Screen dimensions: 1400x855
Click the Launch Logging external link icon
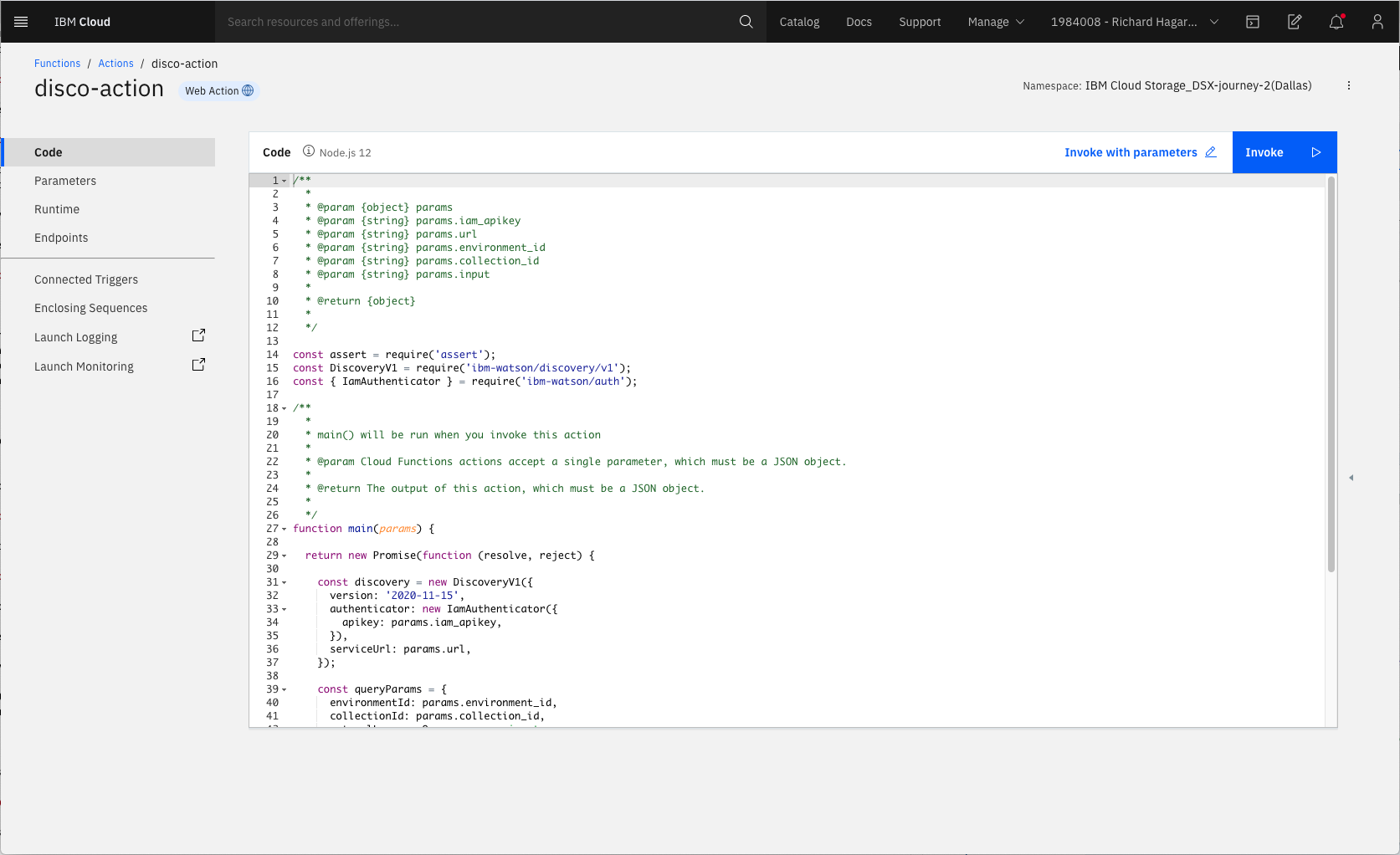[x=198, y=335]
